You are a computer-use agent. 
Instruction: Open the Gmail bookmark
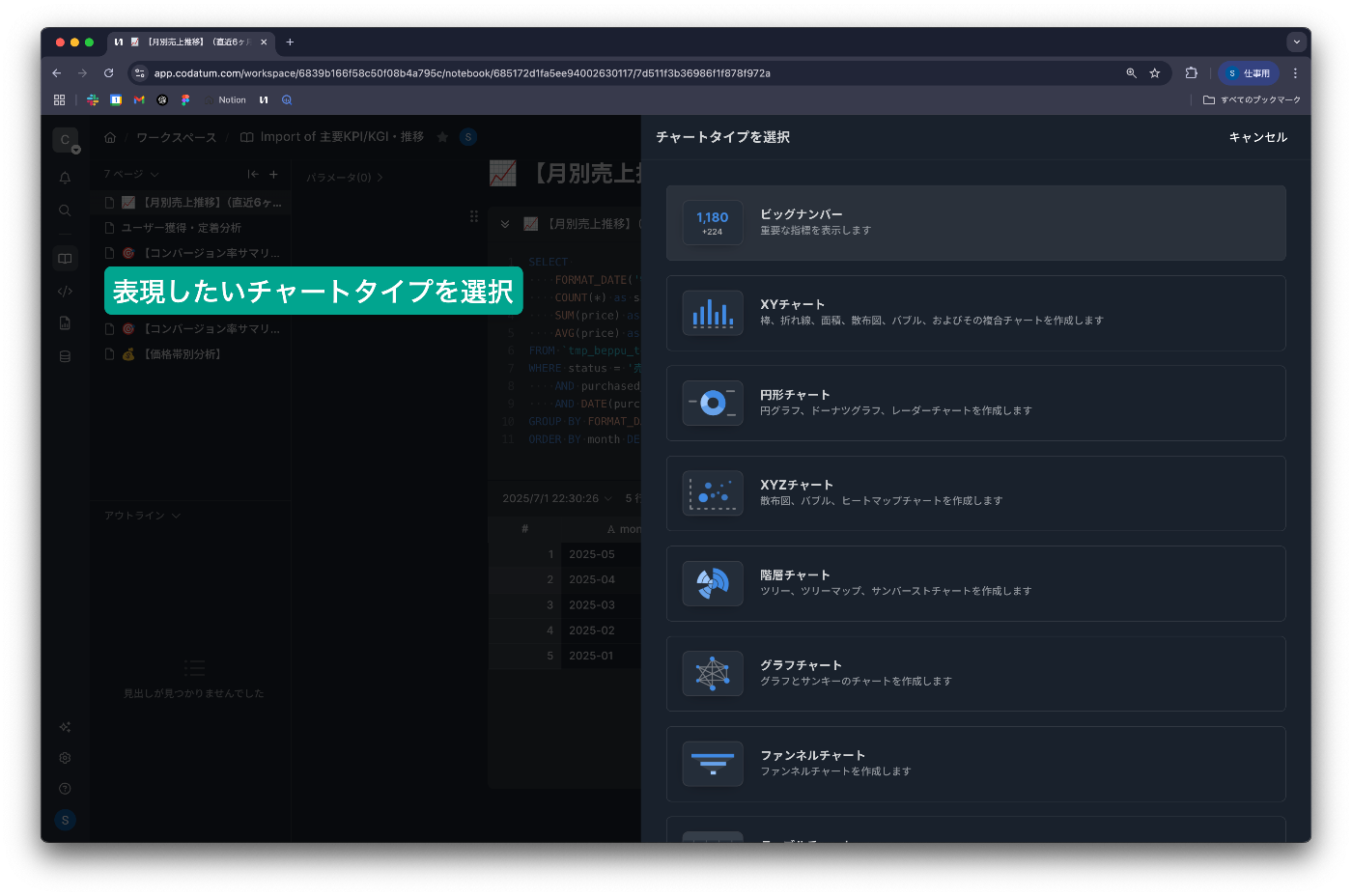point(139,99)
